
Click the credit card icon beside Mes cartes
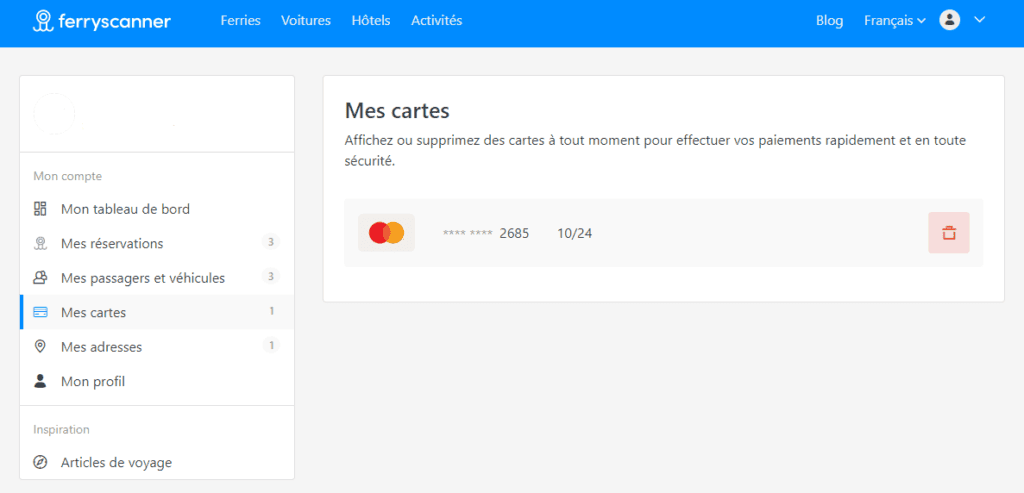point(40,312)
